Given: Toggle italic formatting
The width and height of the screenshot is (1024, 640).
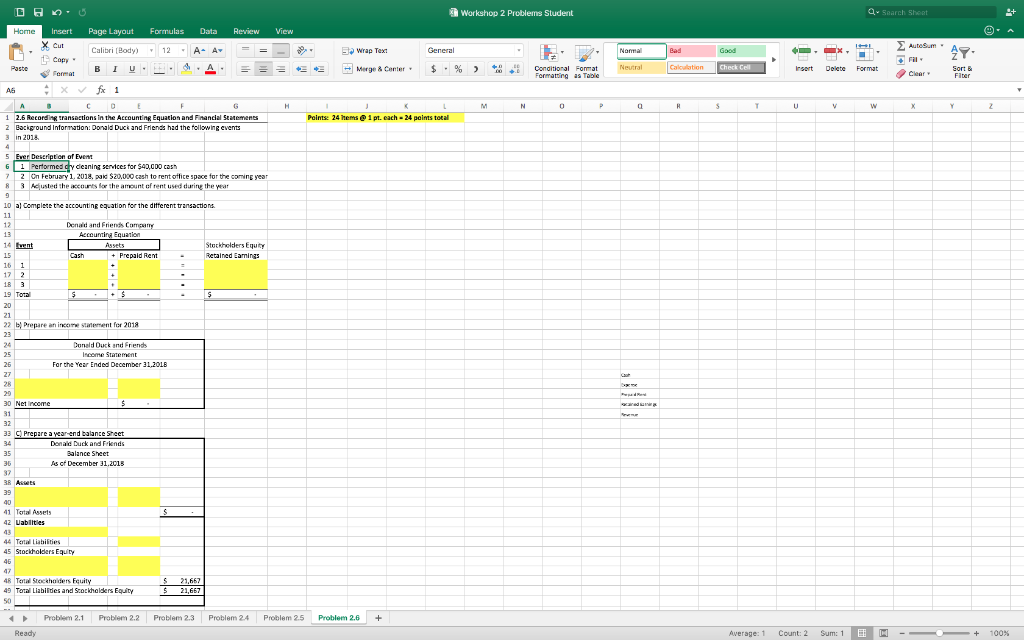Looking at the screenshot, I should [114, 71].
